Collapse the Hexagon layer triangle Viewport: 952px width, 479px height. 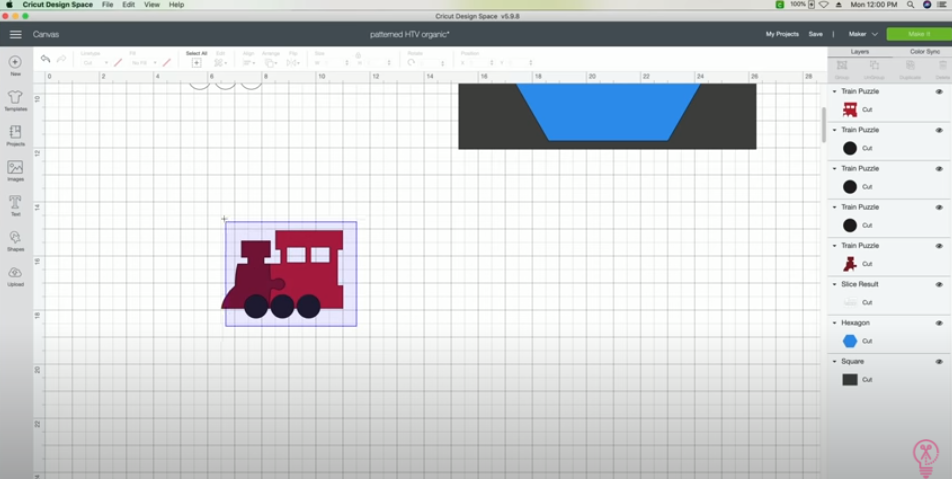pyautogui.click(x=835, y=323)
